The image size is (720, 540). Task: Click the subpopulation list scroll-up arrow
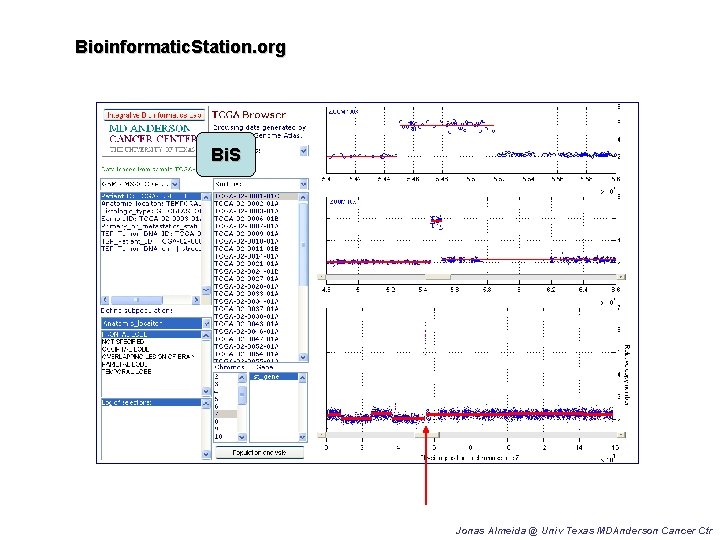point(206,335)
